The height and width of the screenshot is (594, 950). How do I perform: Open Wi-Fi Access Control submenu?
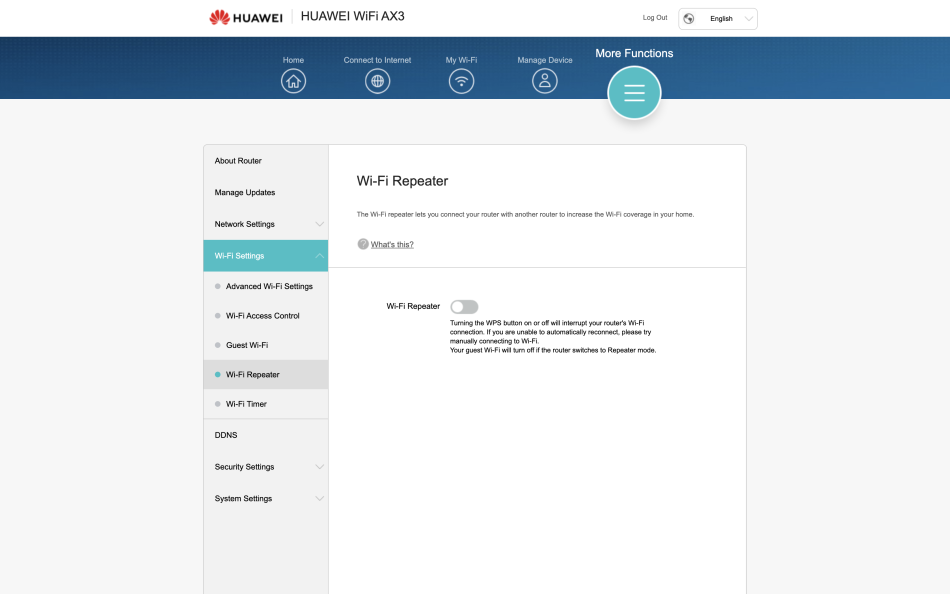(266, 316)
